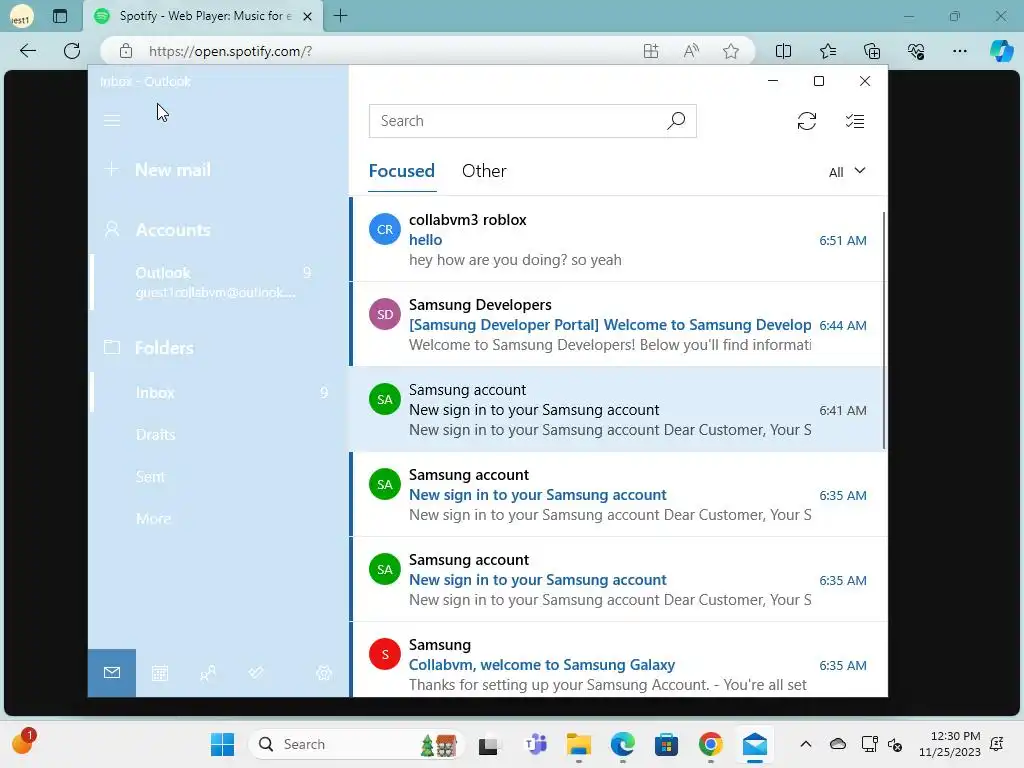
Task: Add Spotify page to favorites star
Action: pyautogui.click(x=731, y=51)
